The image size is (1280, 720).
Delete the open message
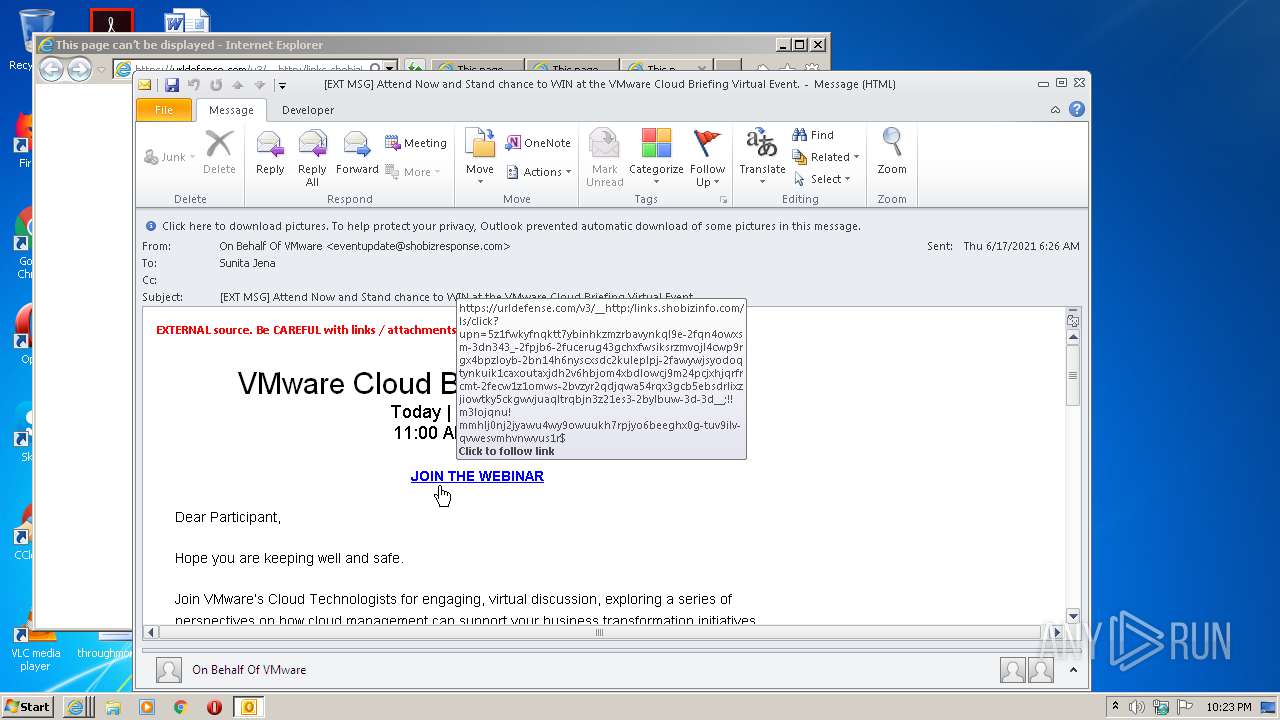[x=219, y=153]
